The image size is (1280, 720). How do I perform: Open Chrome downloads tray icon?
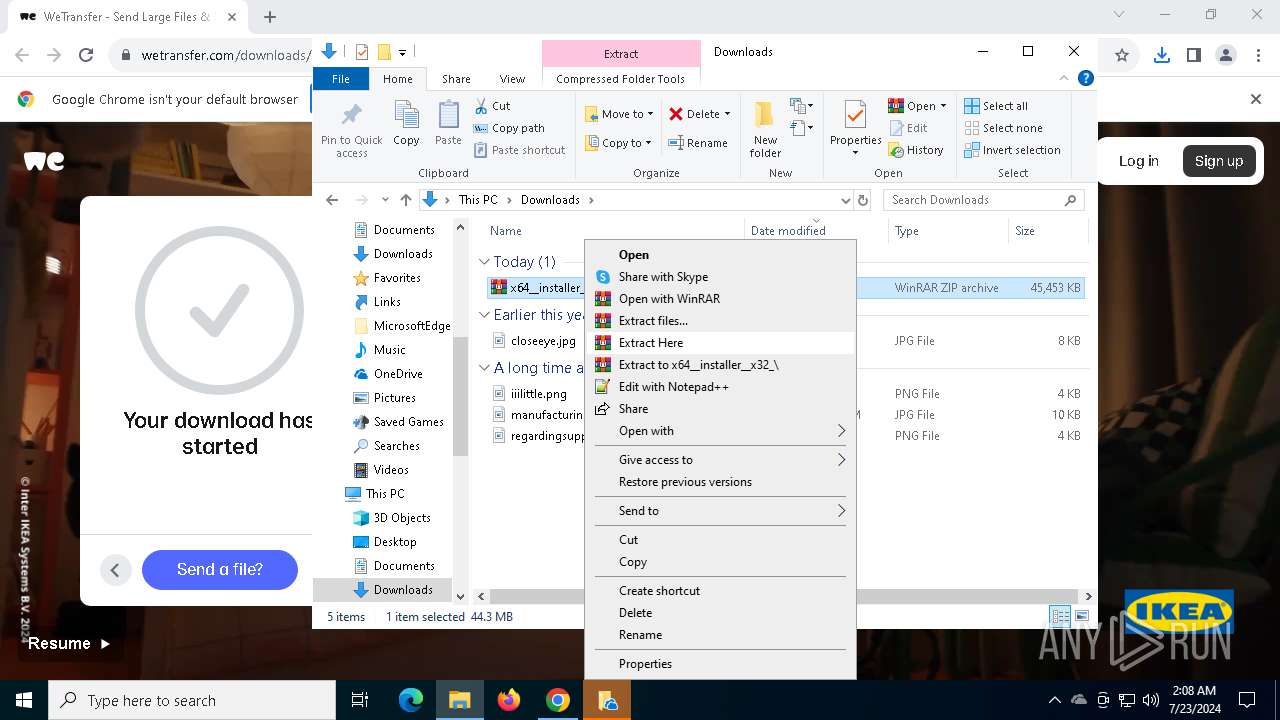(1161, 56)
